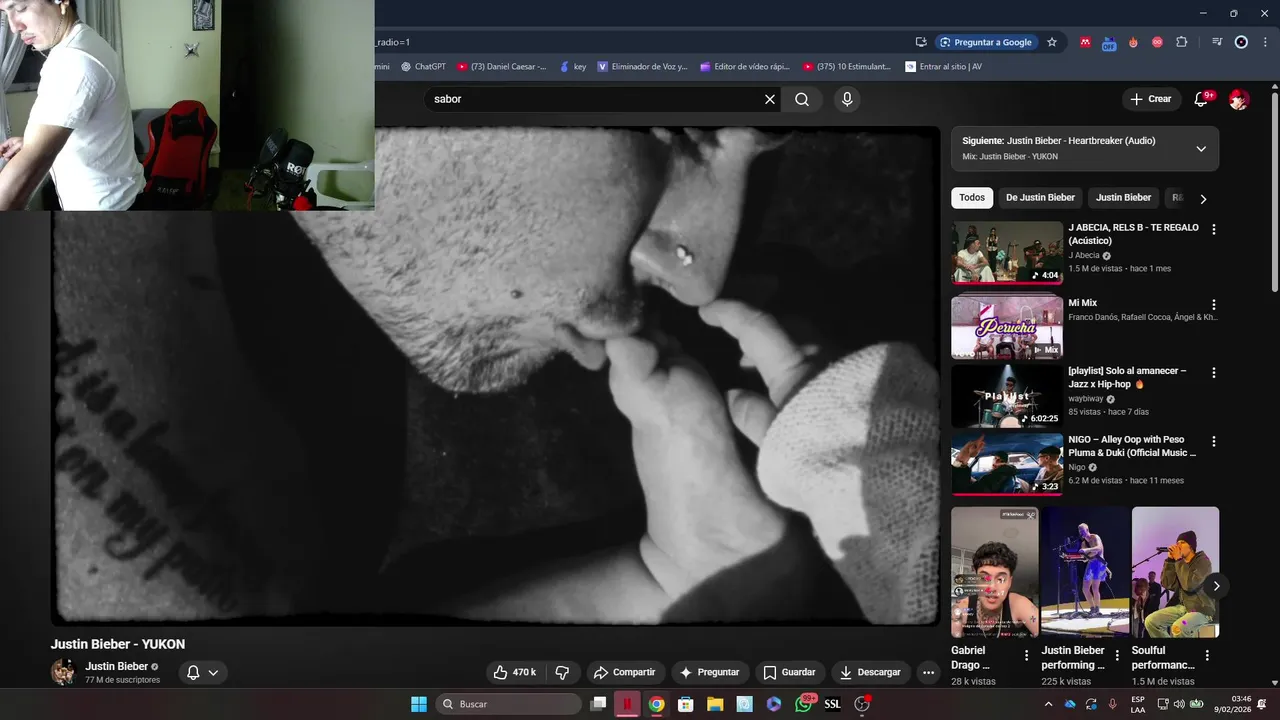This screenshot has height=720, width=1280.
Task: Toggle the subscription notification bell dropdown
Action: pyautogui.click(x=202, y=672)
